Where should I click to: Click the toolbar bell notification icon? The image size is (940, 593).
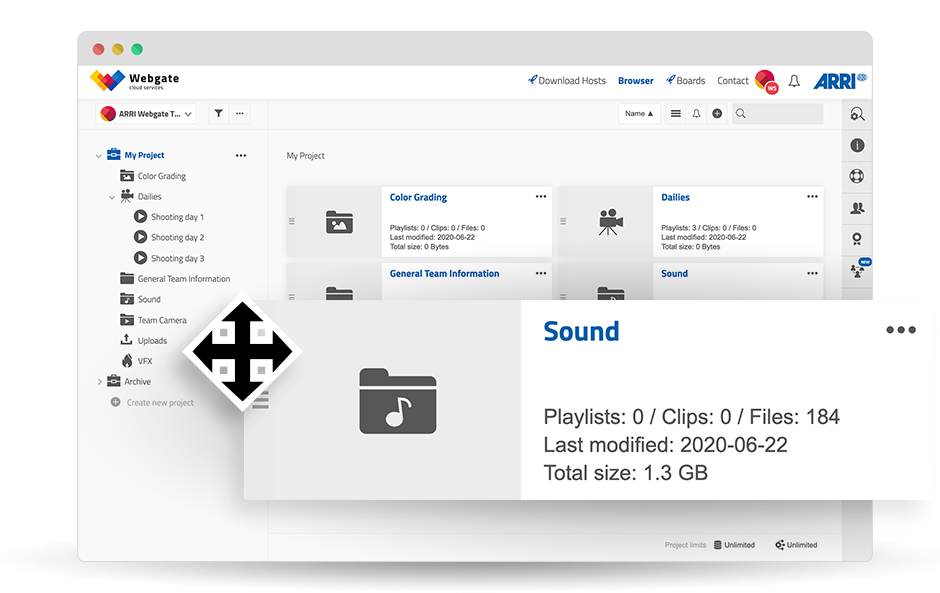tap(696, 114)
